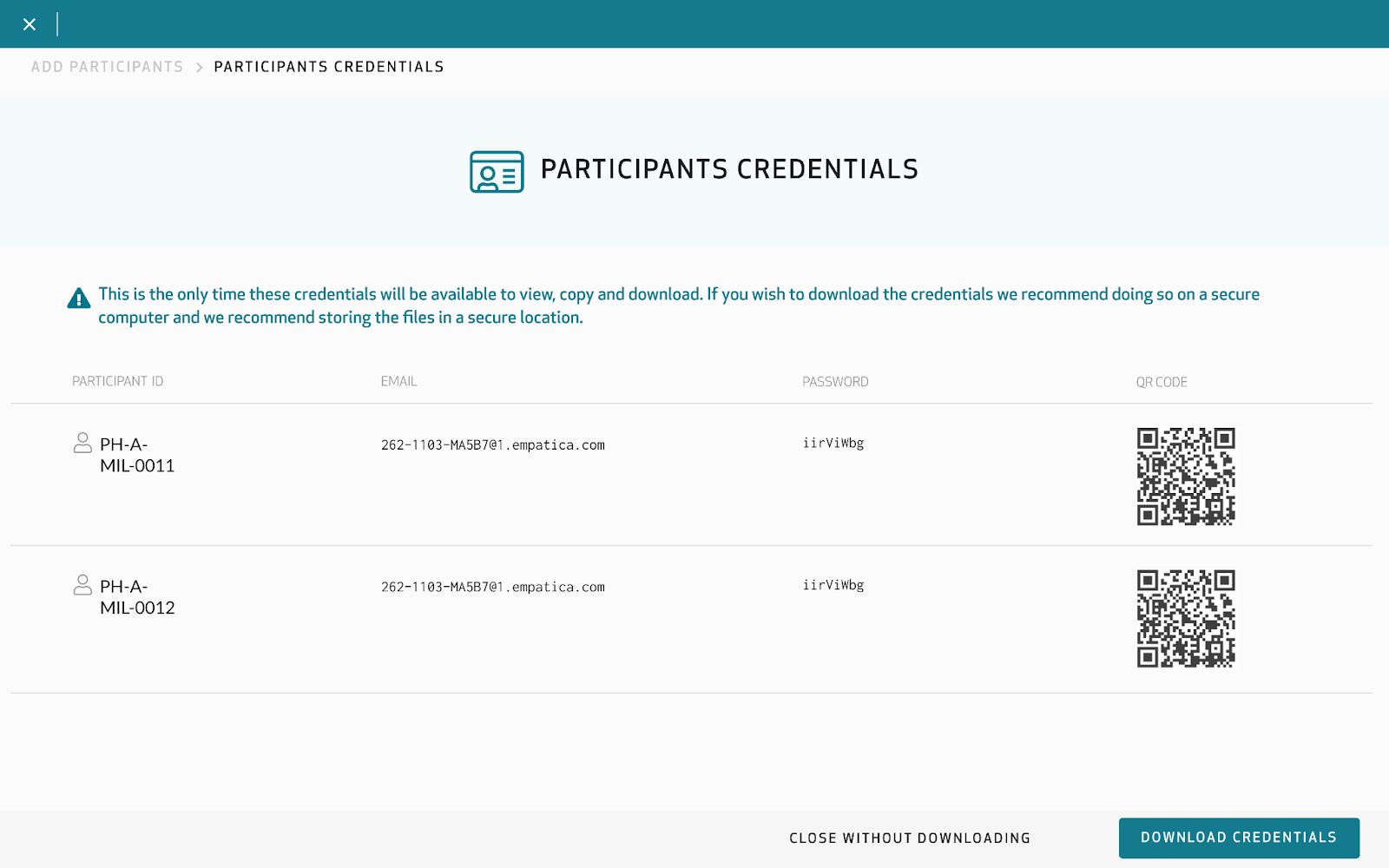Click the Participants Credentials breadcrumb

329,67
